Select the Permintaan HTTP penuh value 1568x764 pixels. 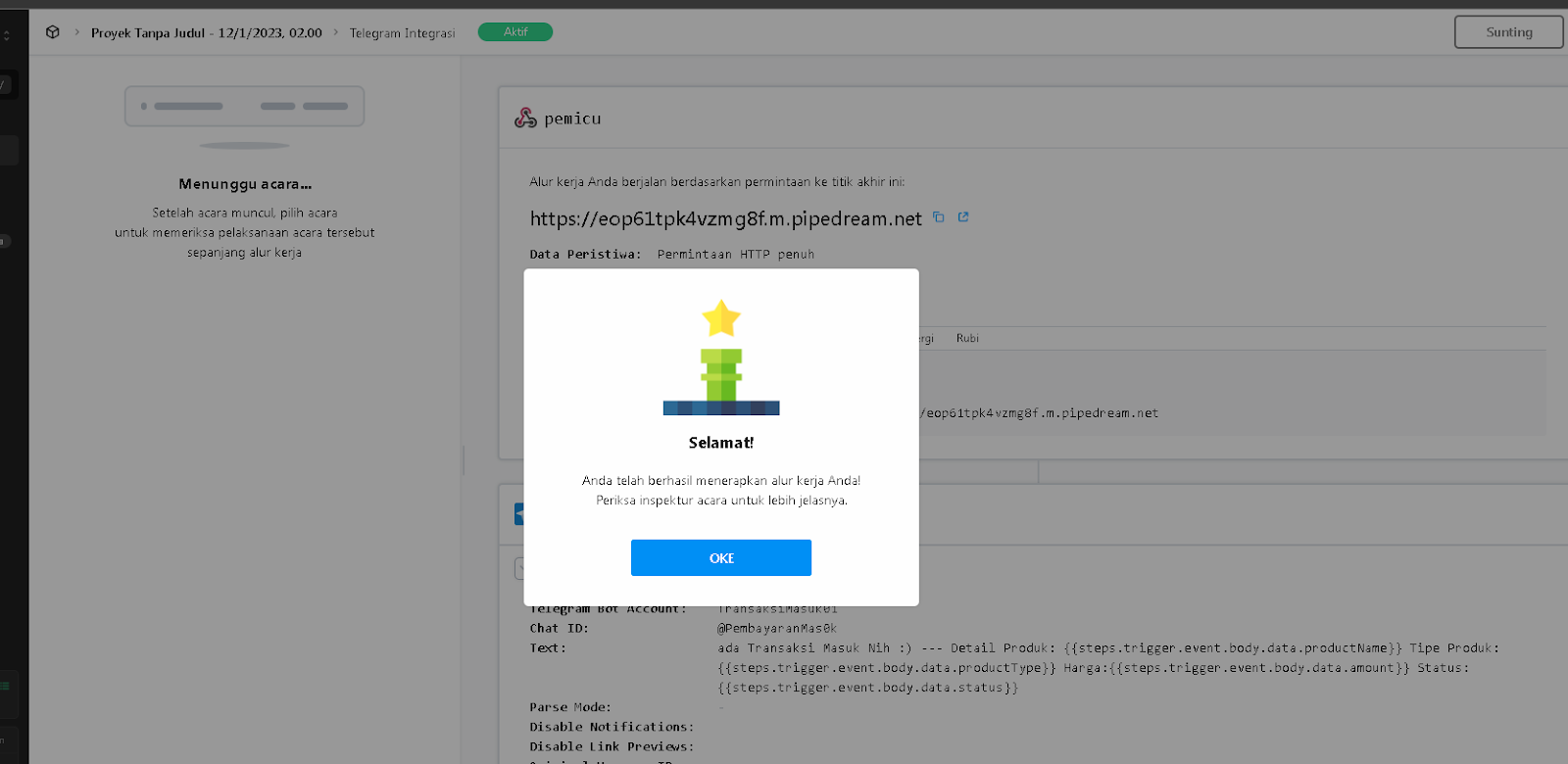pyautogui.click(x=736, y=254)
